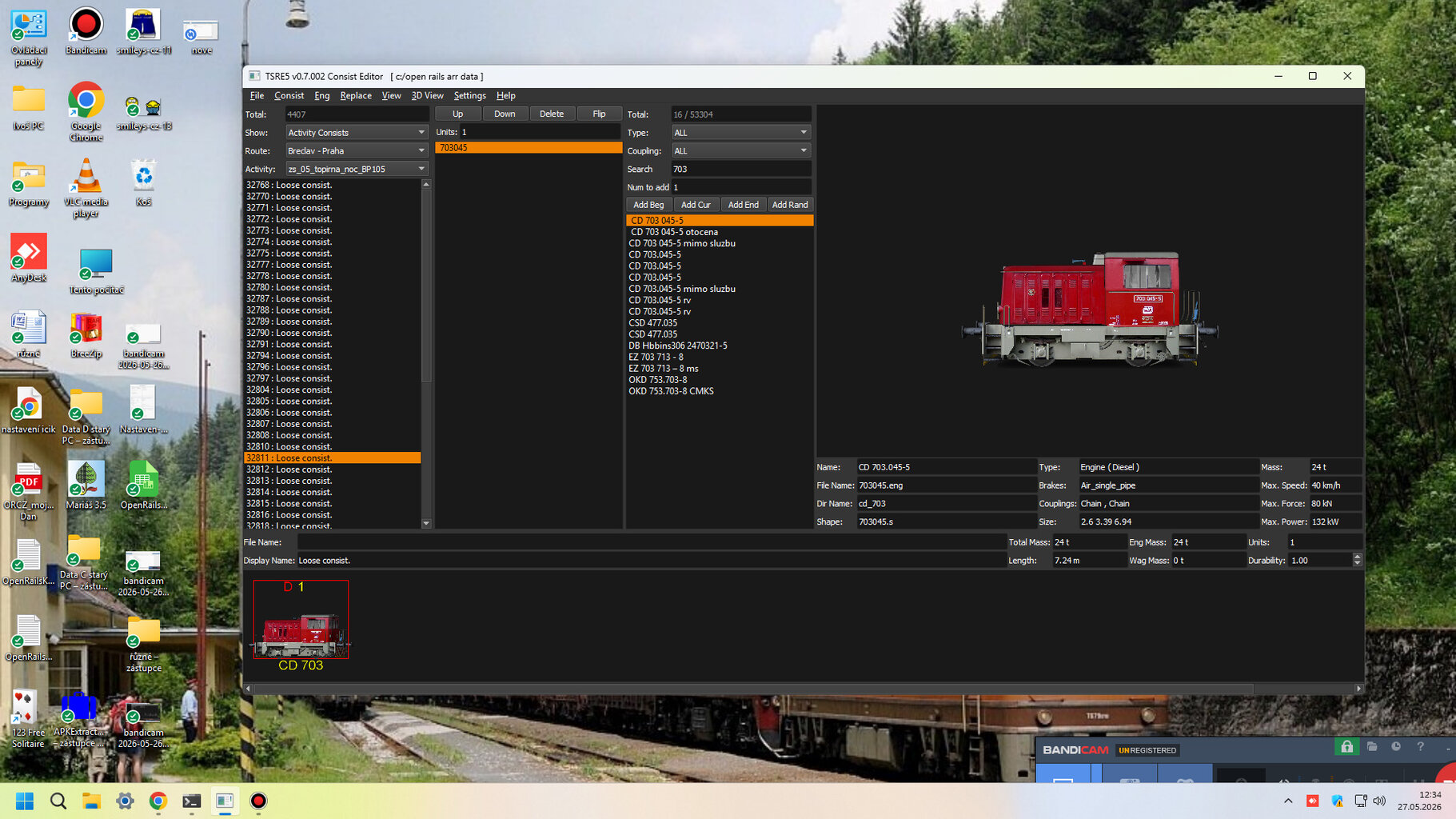This screenshot has height=819, width=1456.
Task: Open the Replace menu
Action: point(356,95)
